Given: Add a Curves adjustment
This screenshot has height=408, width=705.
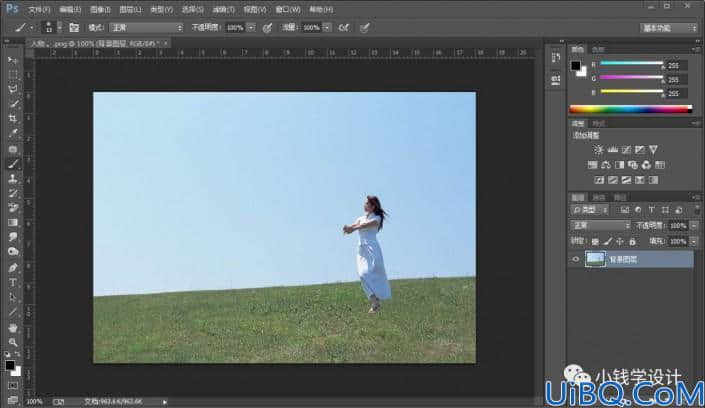Looking at the screenshot, I should click(x=626, y=149).
